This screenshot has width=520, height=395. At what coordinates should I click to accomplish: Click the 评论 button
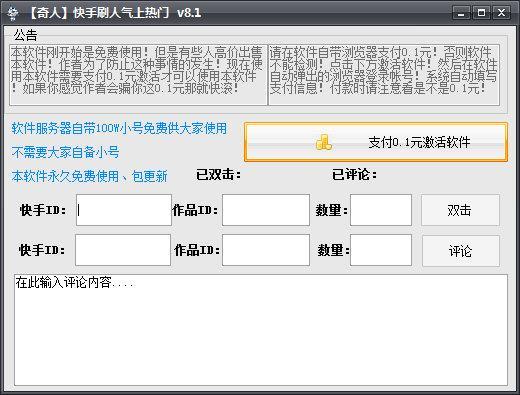[461, 251]
